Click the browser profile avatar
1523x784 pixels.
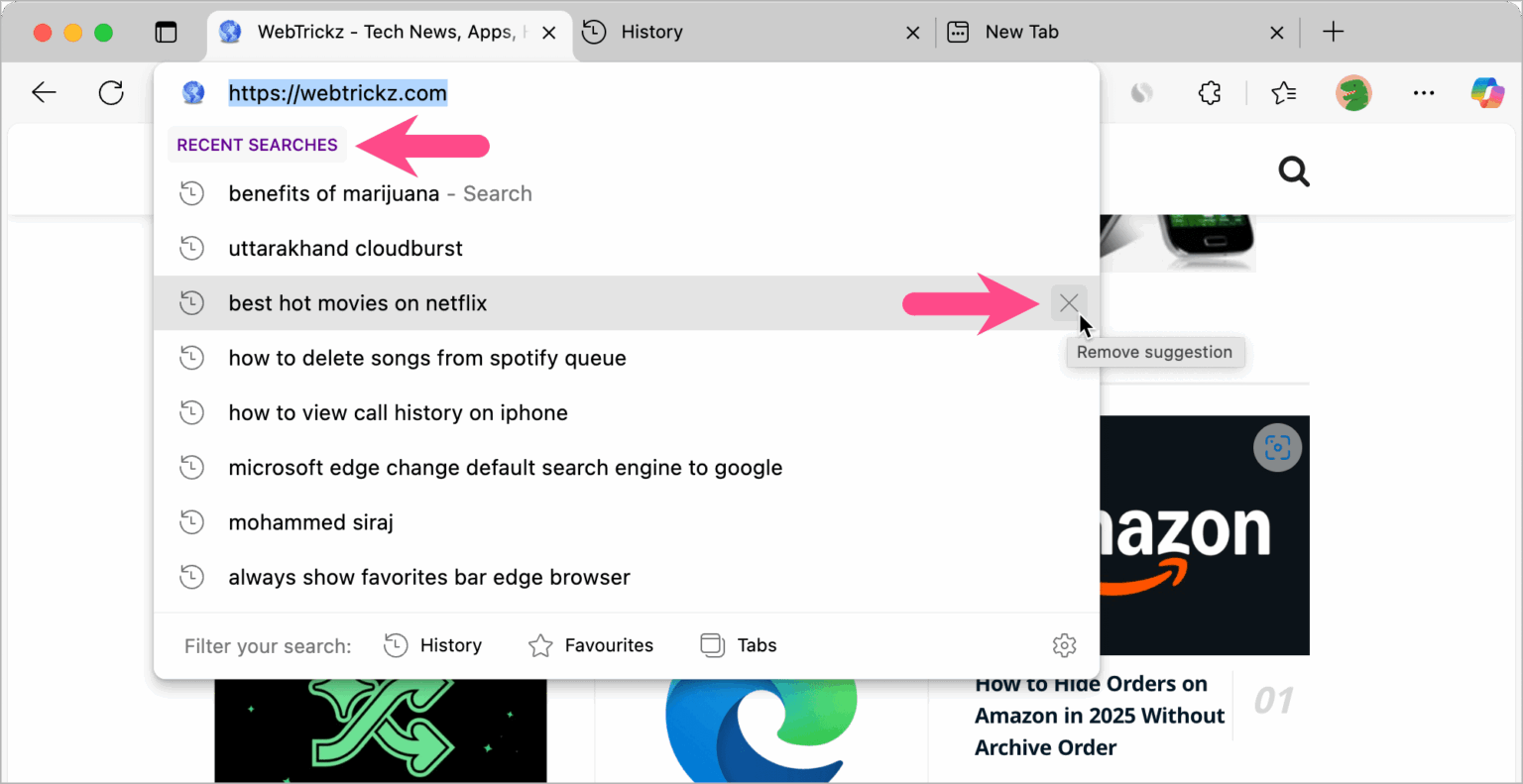click(1353, 92)
